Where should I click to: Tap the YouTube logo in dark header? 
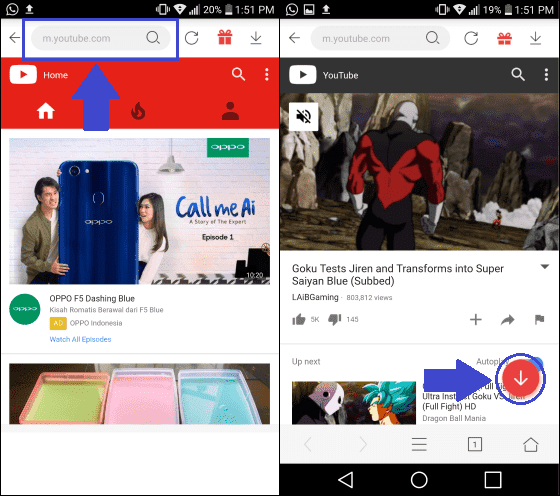pos(303,75)
